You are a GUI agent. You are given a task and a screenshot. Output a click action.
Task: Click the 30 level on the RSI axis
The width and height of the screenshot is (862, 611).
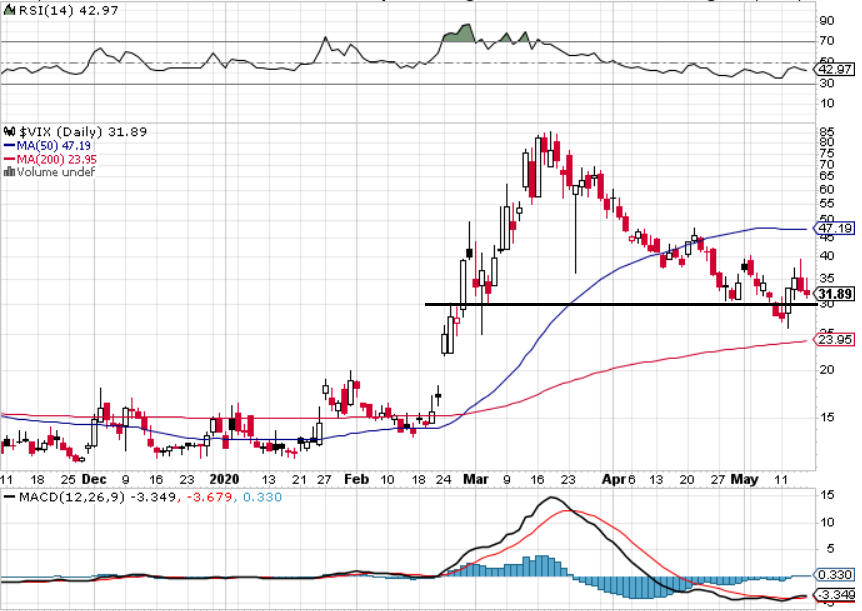(x=827, y=83)
